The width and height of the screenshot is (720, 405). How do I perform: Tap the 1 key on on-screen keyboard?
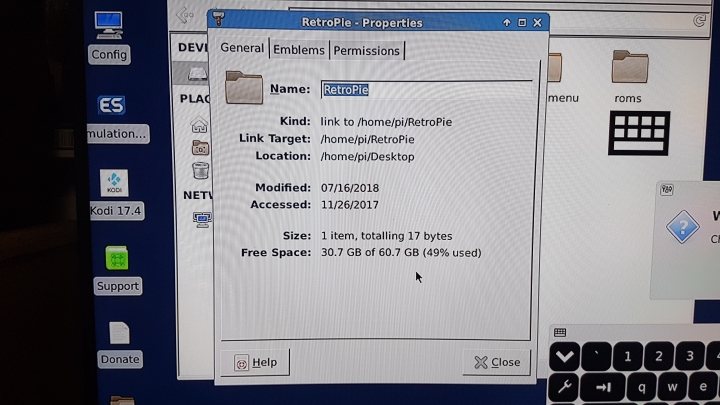(x=627, y=356)
